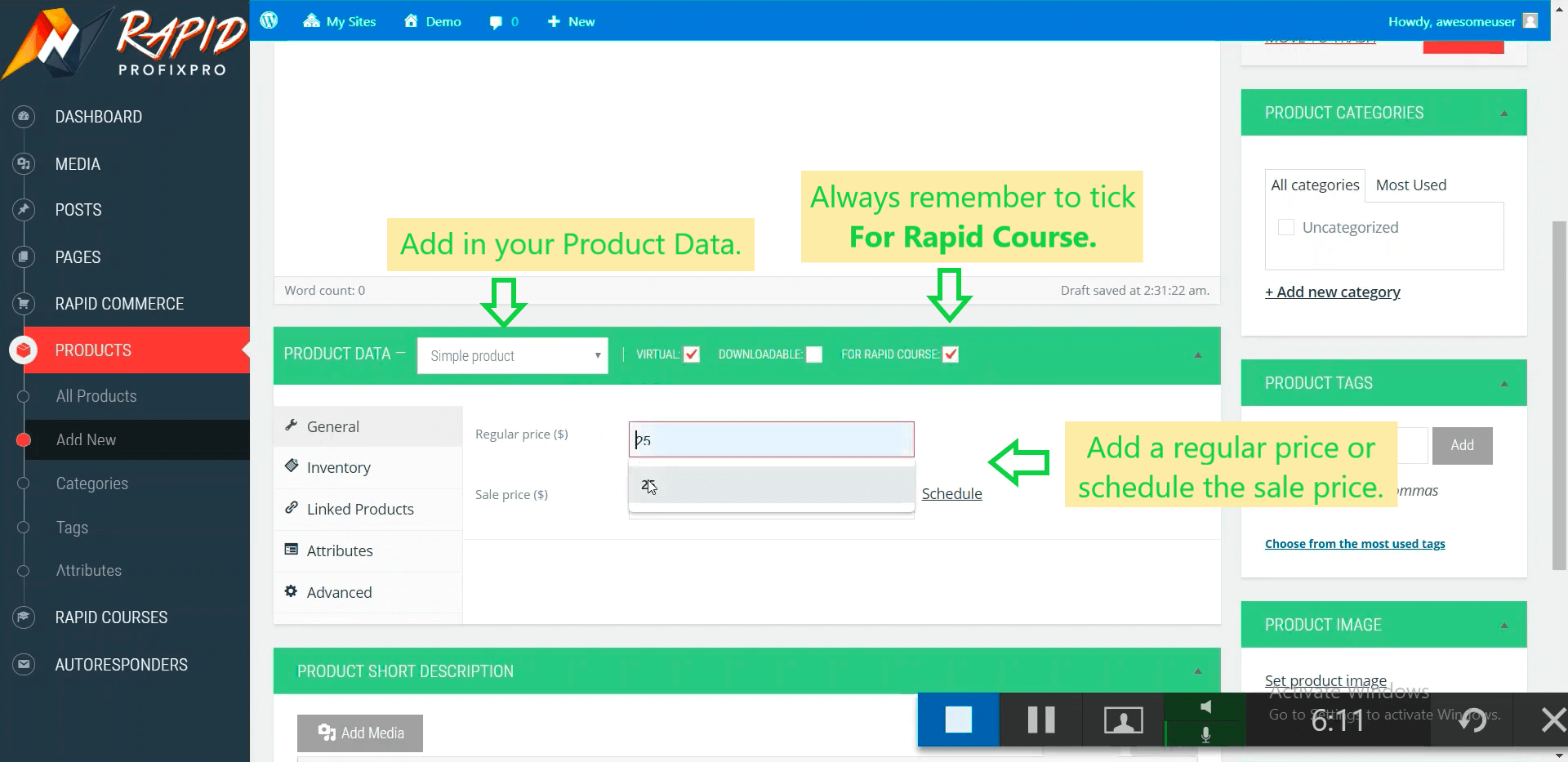Choose the 25 autocomplete suggestion
Screen dimensions: 1568x762
click(771, 485)
